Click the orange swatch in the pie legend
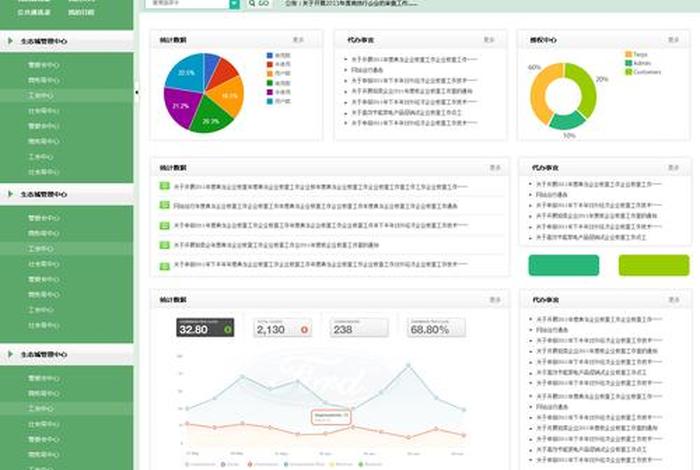The height and width of the screenshot is (470, 700). pos(270,74)
